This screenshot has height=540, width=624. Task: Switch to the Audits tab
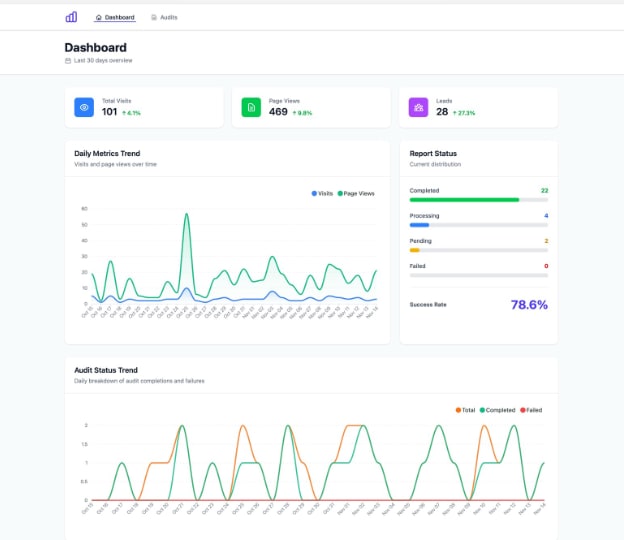click(x=168, y=18)
